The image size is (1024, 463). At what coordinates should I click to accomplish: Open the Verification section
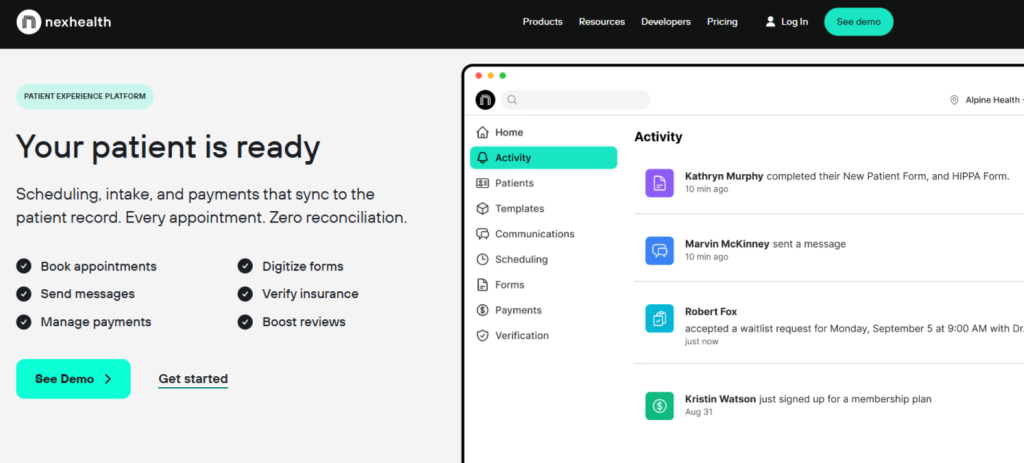[x=543, y=336]
